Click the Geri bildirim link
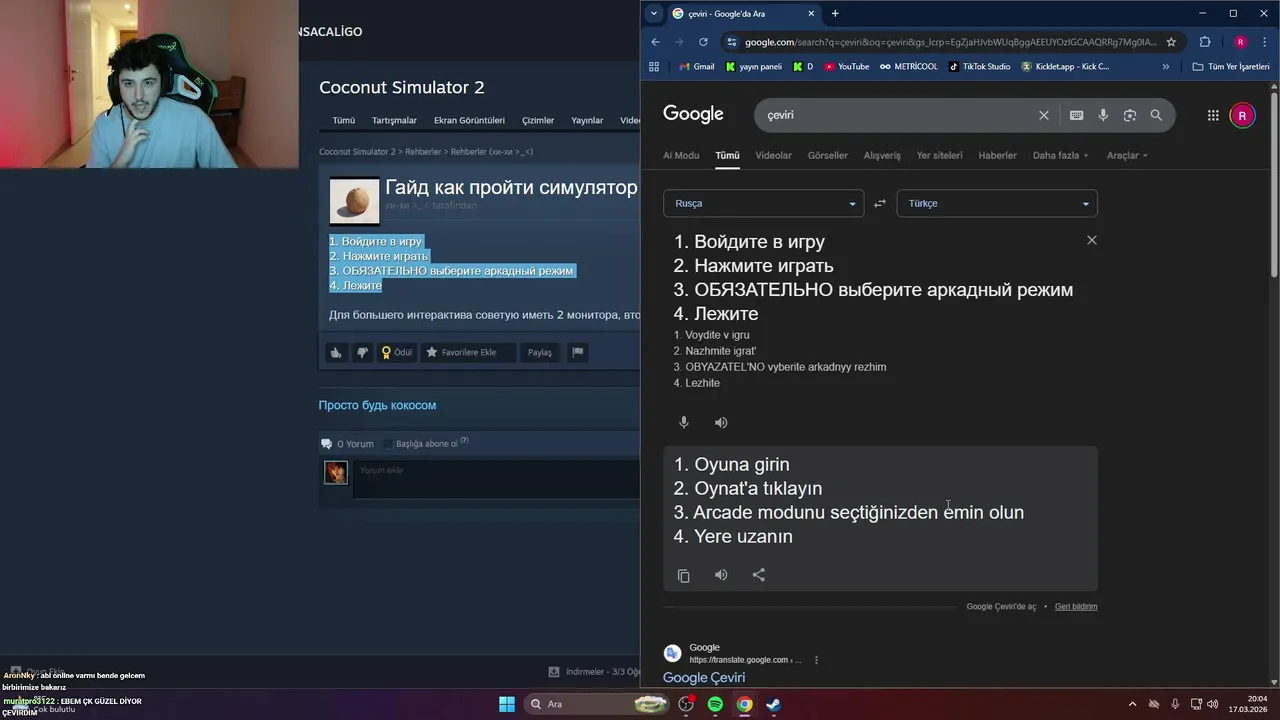The width and height of the screenshot is (1280, 720). 1076,606
